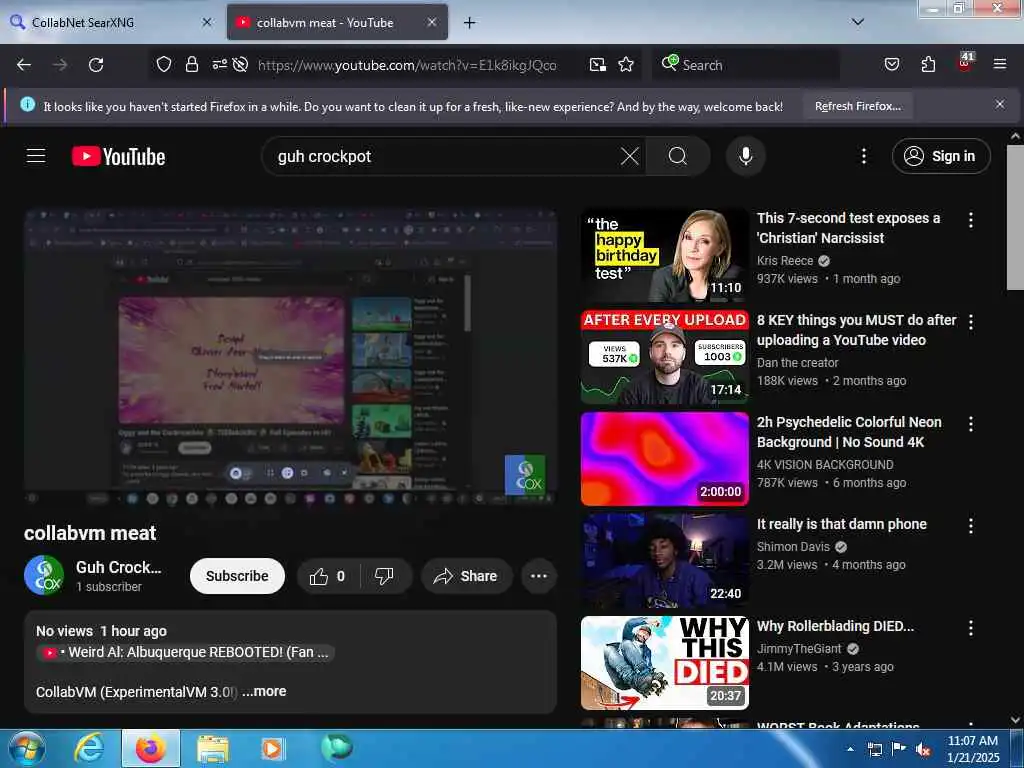Sign in to YouTube
The height and width of the screenshot is (768, 1024).
point(941,156)
